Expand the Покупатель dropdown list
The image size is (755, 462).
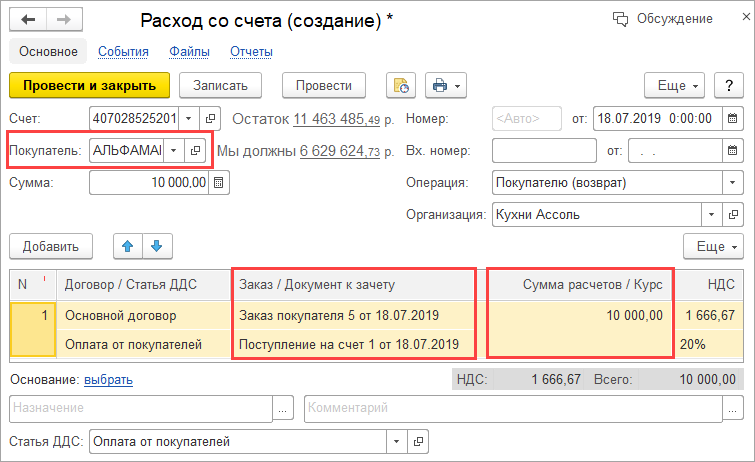click(x=174, y=150)
